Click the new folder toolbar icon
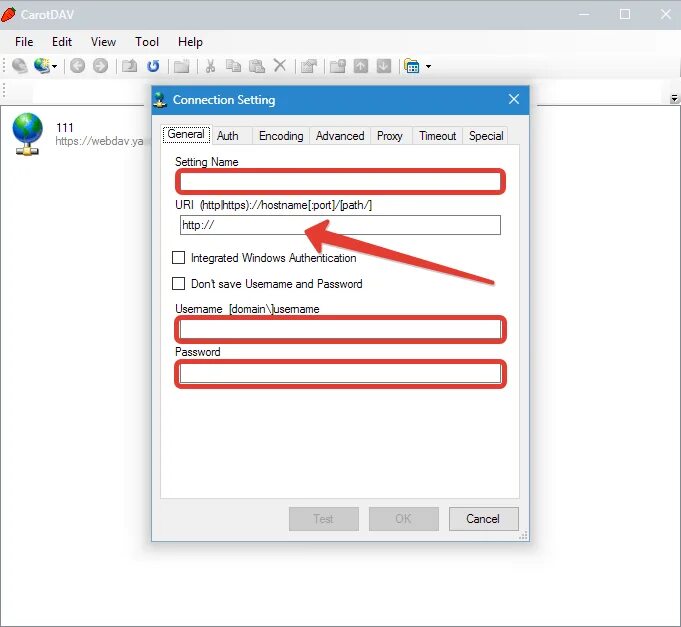681x627 pixels. (x=182, y=66)
